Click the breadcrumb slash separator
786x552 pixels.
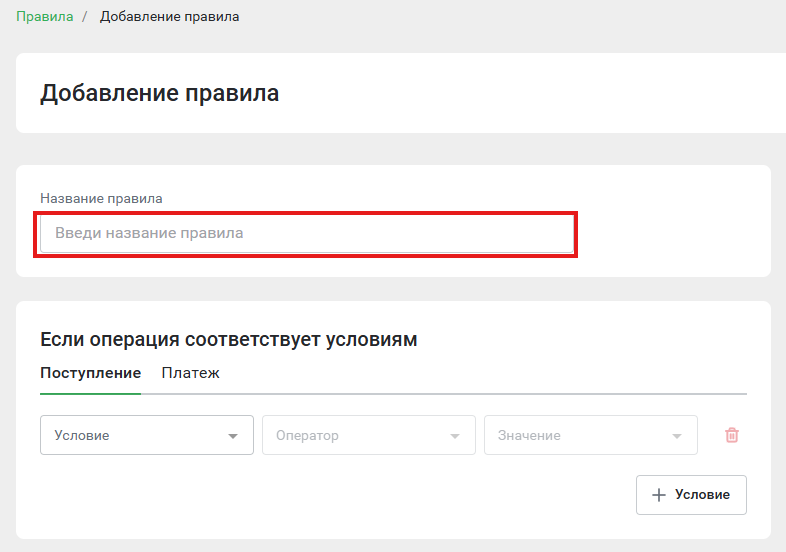(x=85, y=17)
